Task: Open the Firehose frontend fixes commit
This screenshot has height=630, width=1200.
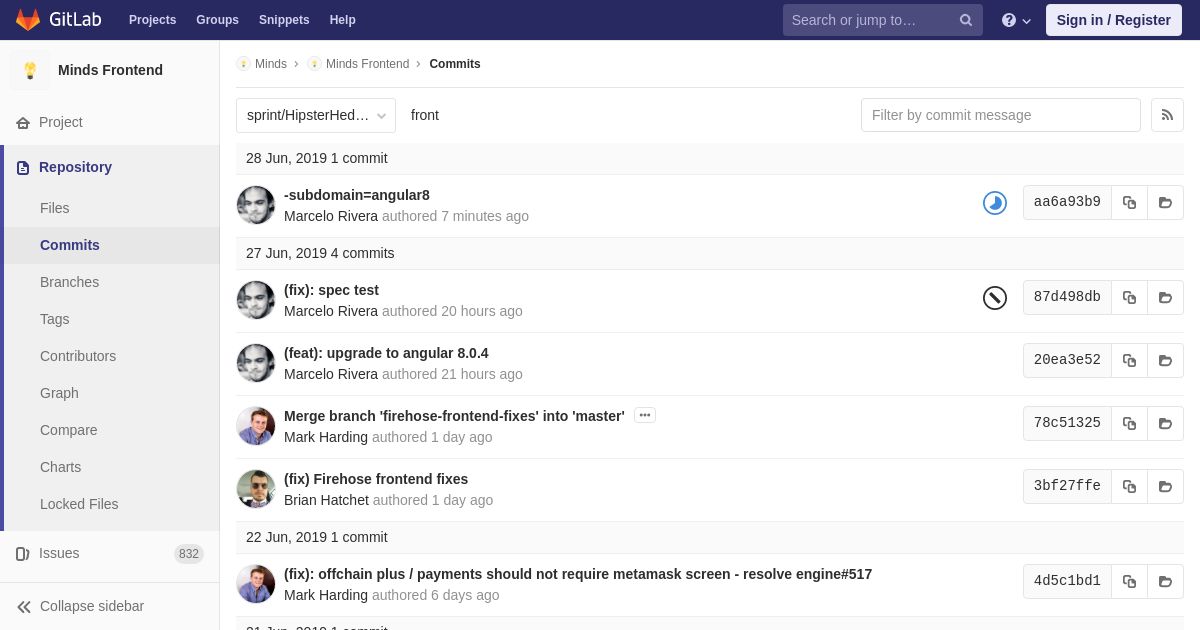Action: pos(376,479)
